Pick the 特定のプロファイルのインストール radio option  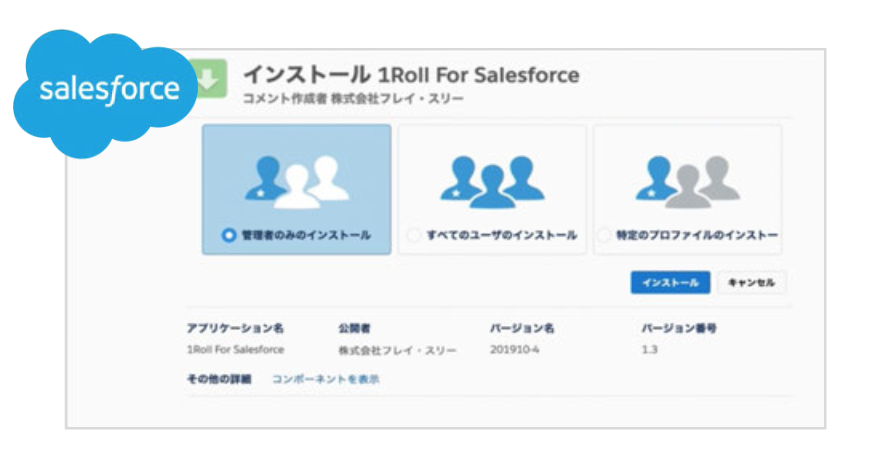pos(604,235)
